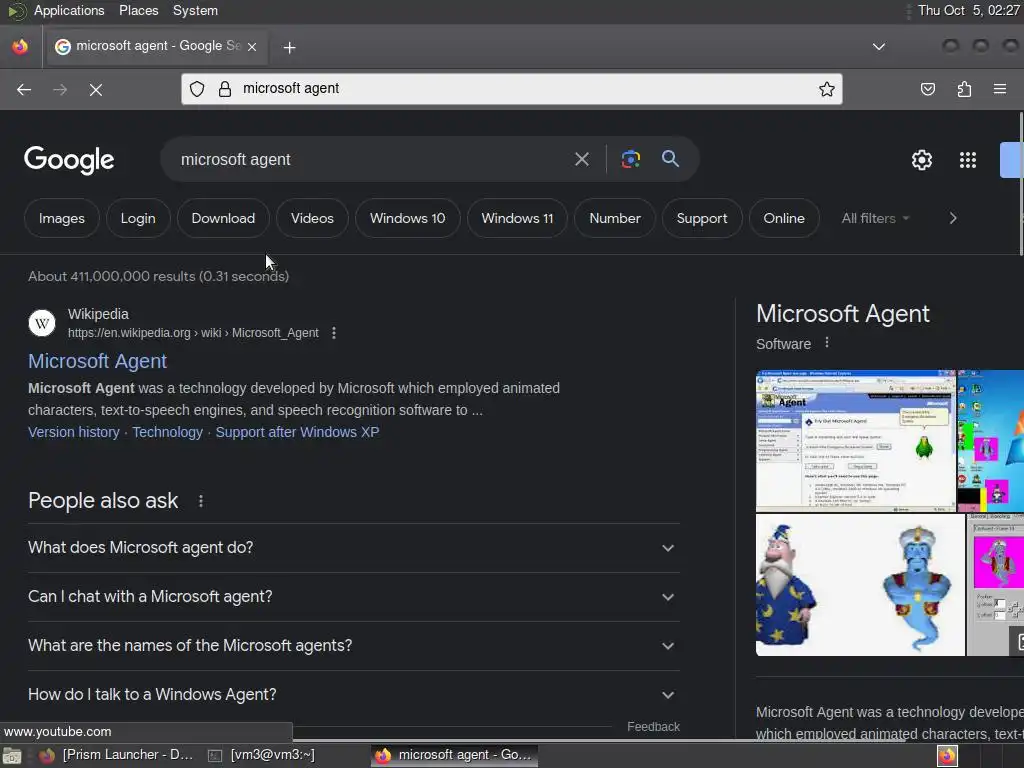Screen dimensions: 1024x768
Task: Expand the All filters dropdown
Action: coord(875,218)
